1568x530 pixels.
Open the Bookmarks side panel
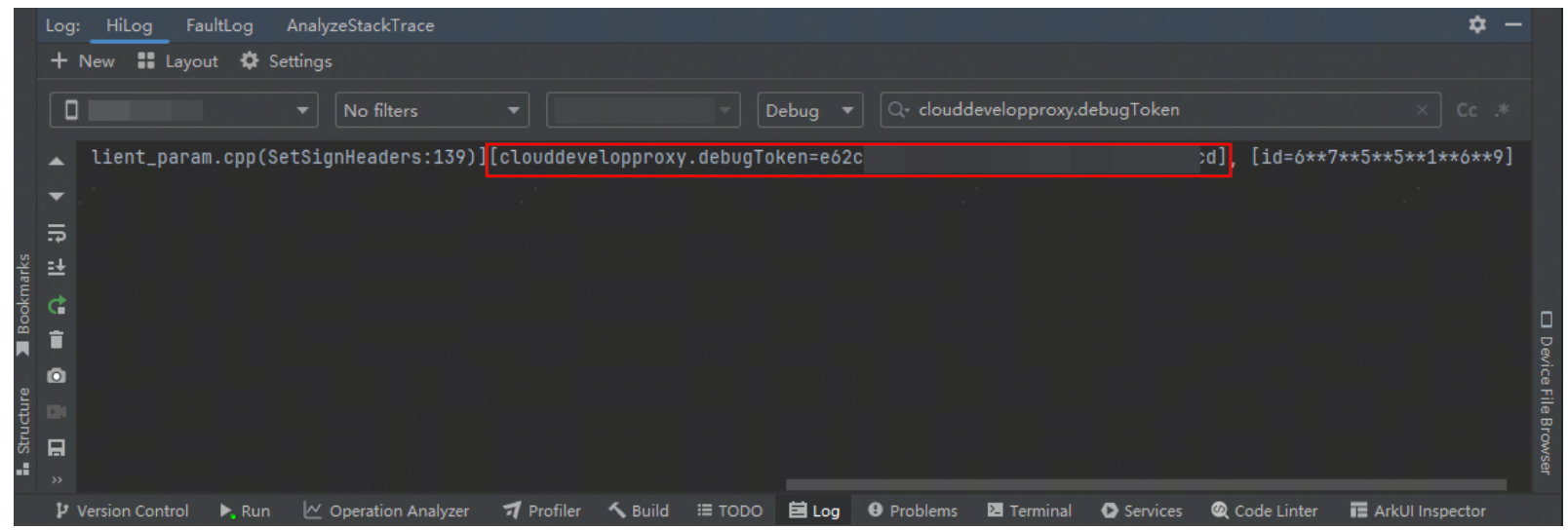(x=23, y=304)
